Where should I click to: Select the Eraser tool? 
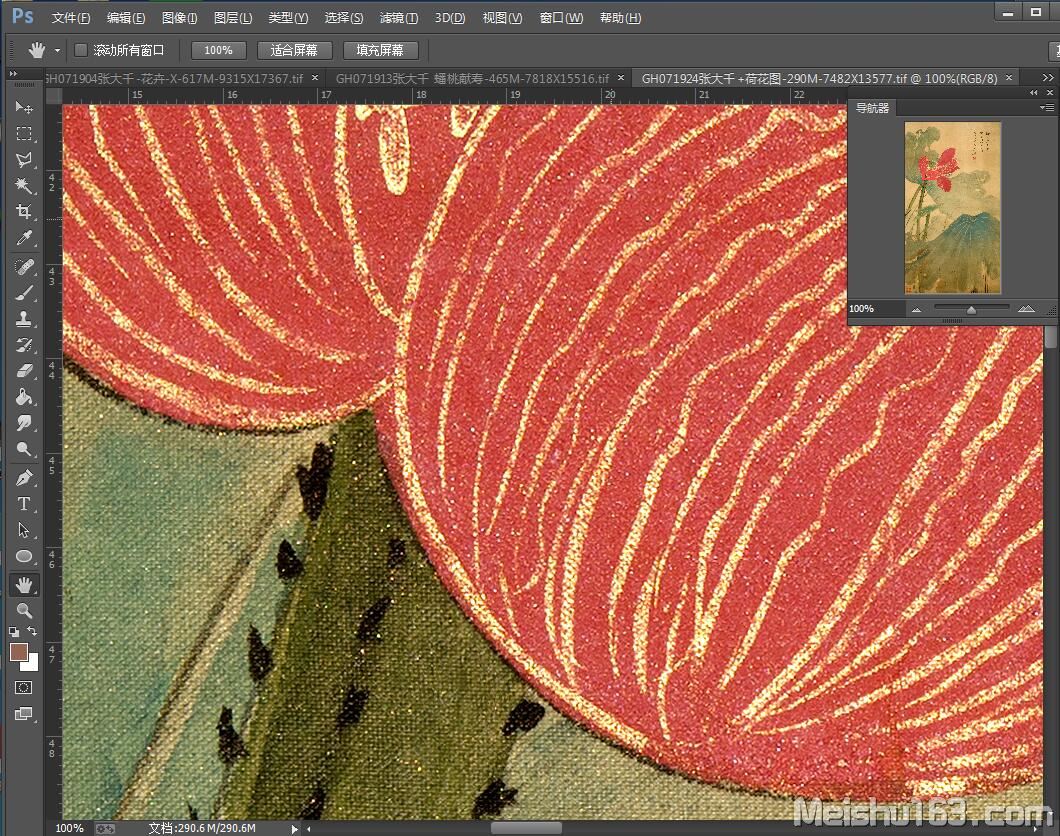pyautogui.click(x=24, y=371)
